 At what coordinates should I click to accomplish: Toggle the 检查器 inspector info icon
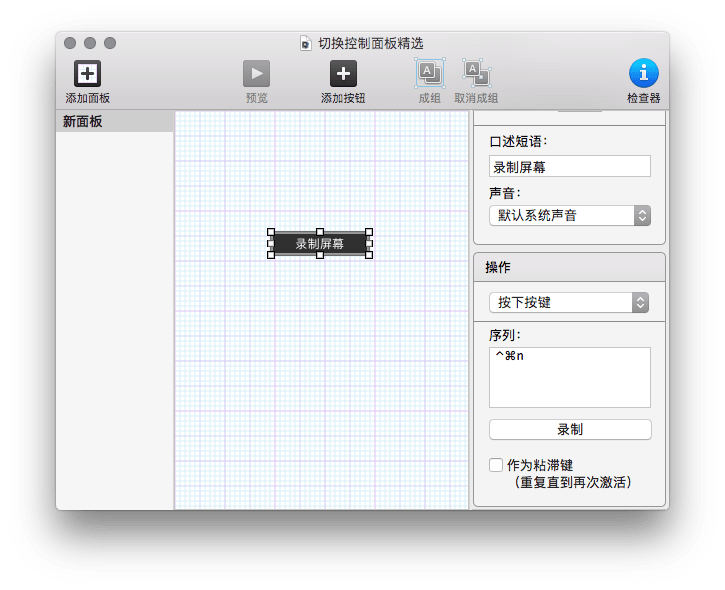643,73
